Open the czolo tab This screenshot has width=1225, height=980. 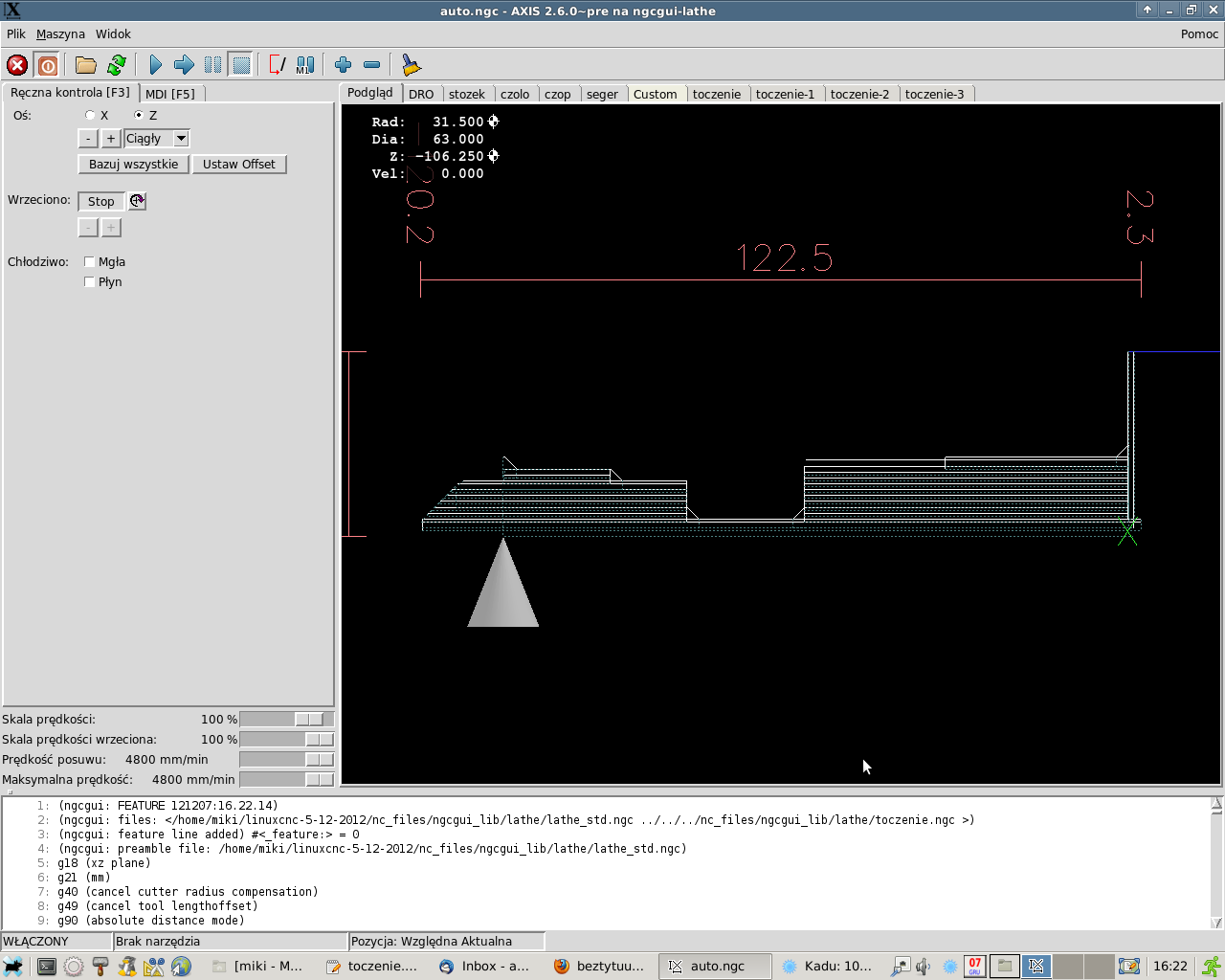[515, 94]
